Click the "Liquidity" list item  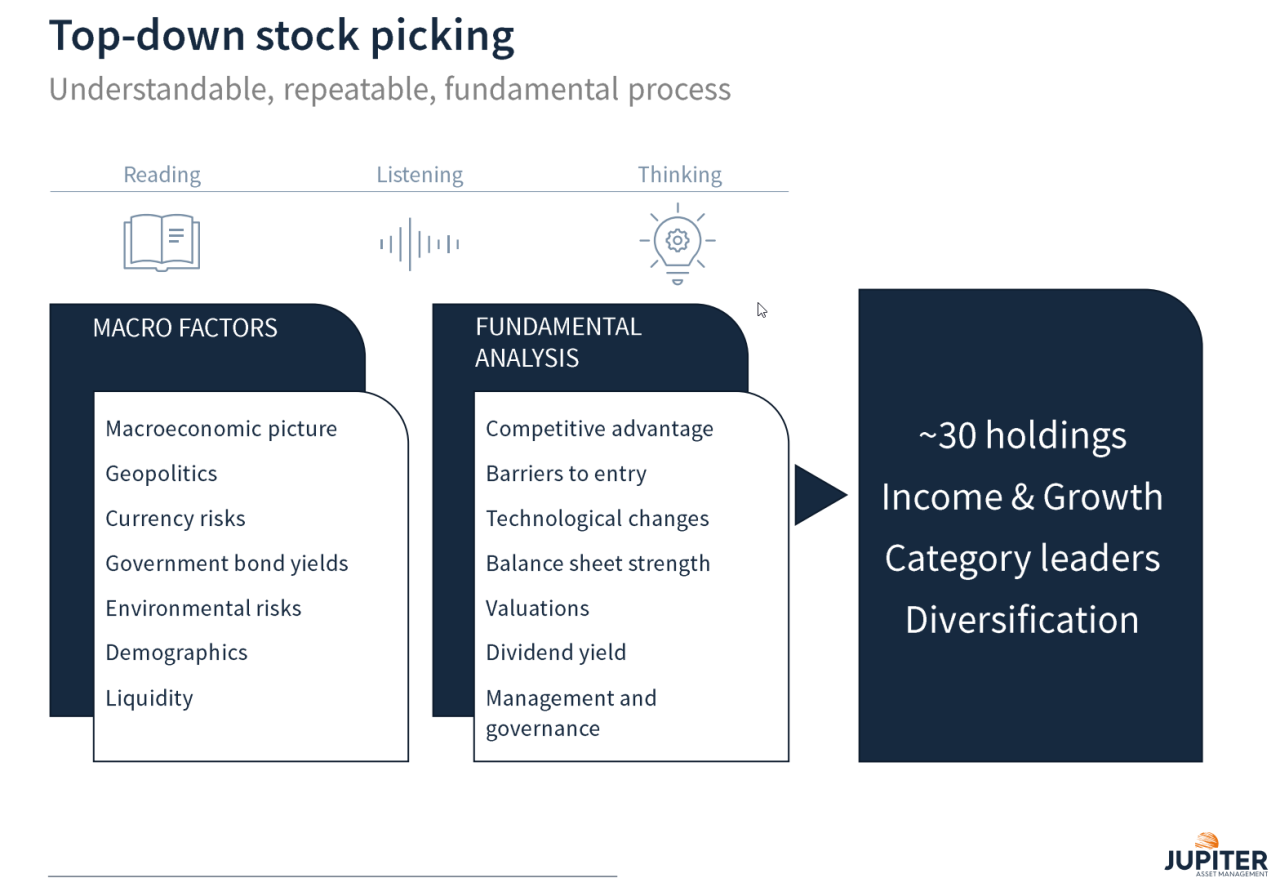pyautogui.click(x=149, y=698)
